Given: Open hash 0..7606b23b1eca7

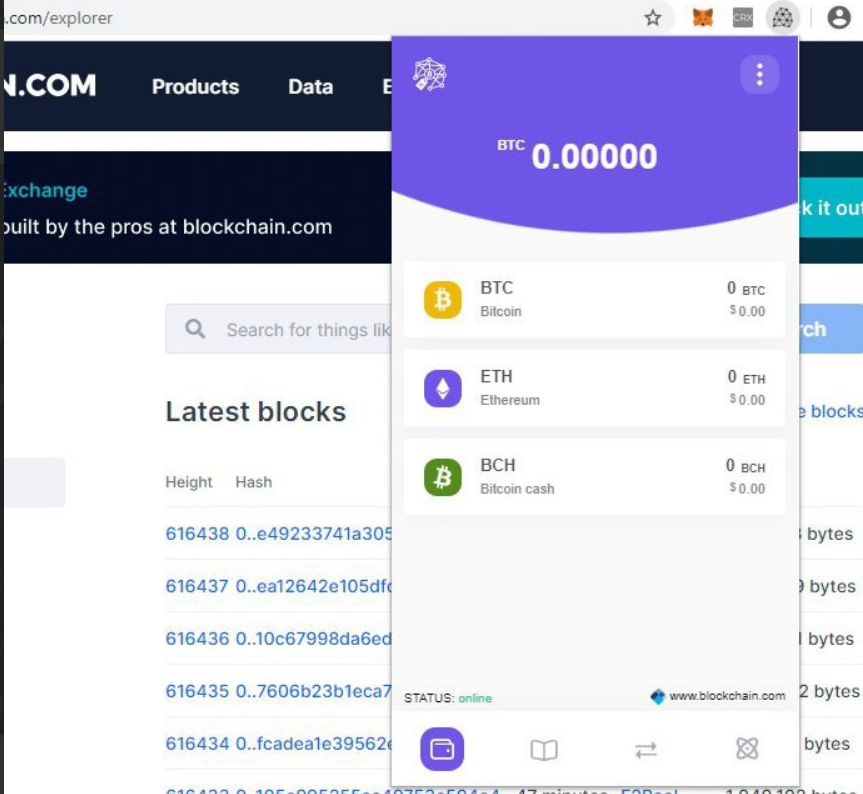Looking at the screenshot, I should (x=314, y=691).
